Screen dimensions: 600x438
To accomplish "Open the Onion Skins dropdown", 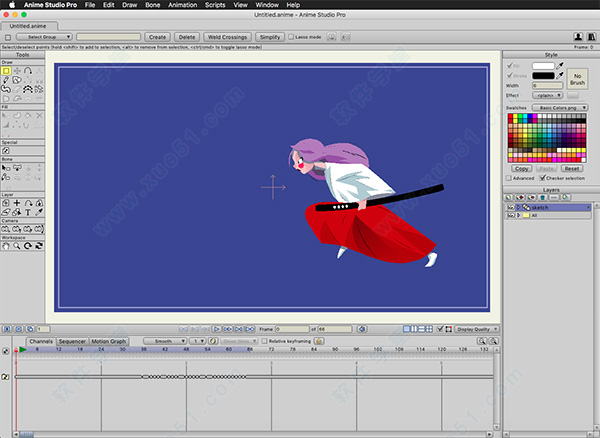I will point(239,341).
